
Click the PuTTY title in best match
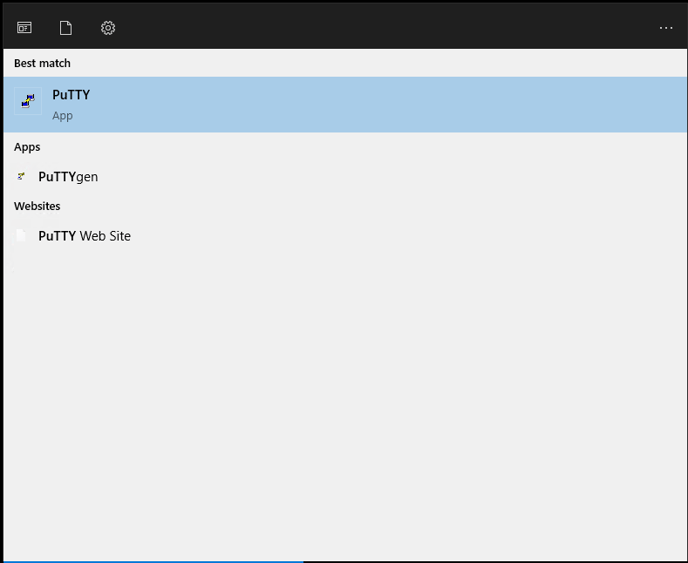[x=71, y=95]
